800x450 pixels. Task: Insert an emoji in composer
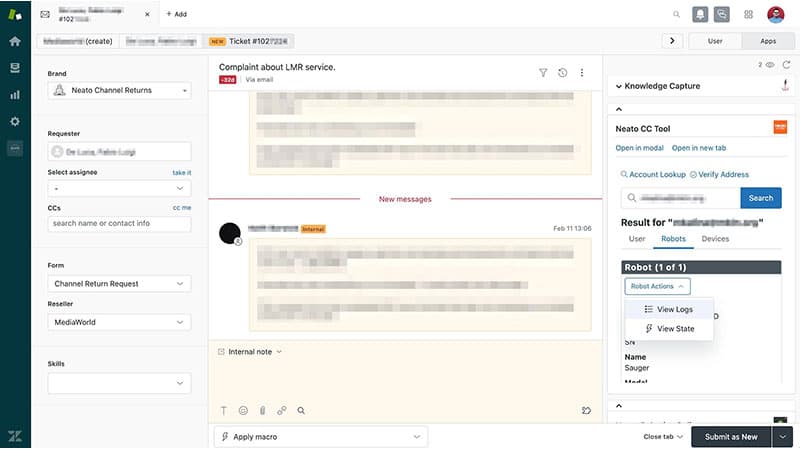[x=243, y=411]
